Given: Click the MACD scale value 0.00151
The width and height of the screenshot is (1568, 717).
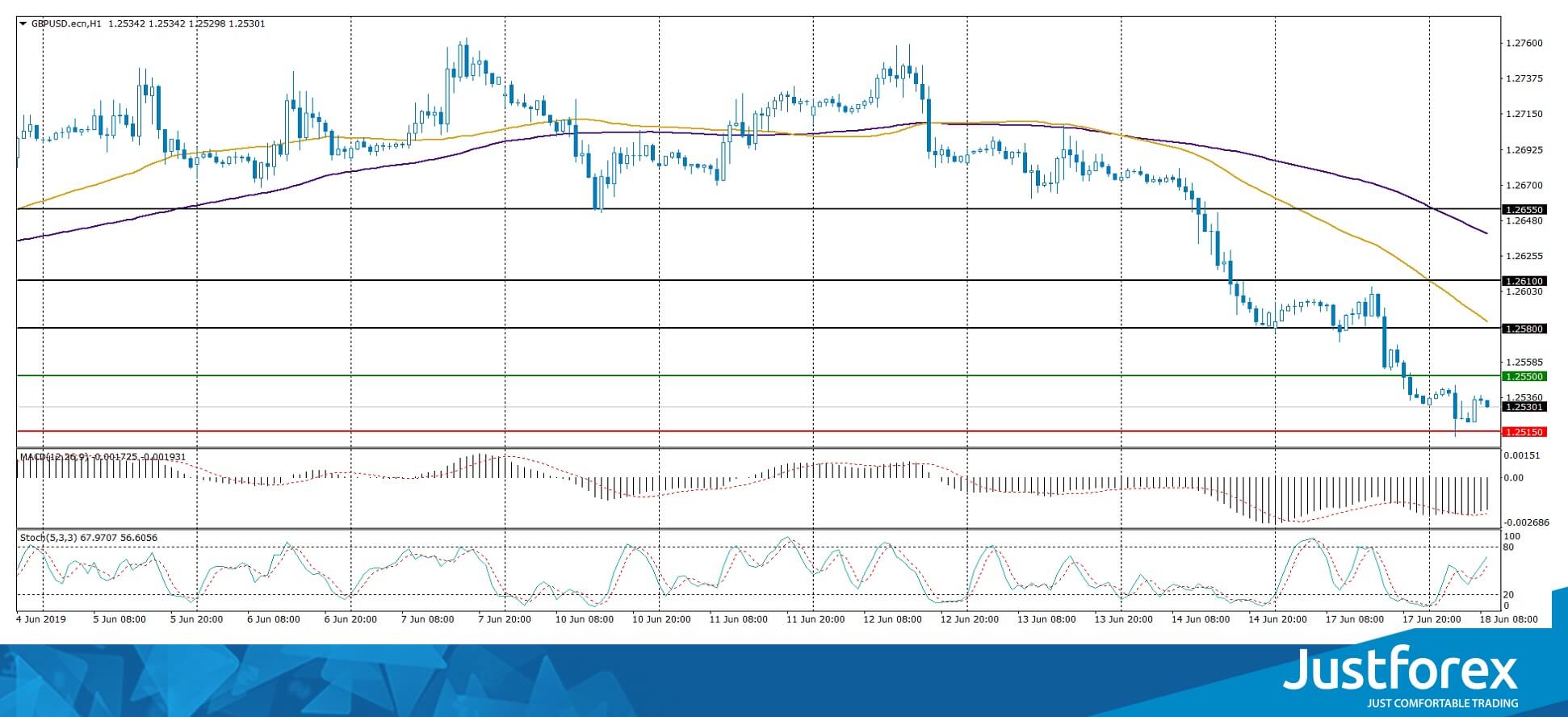Looking at the screenshot, I should [1521, 455].
